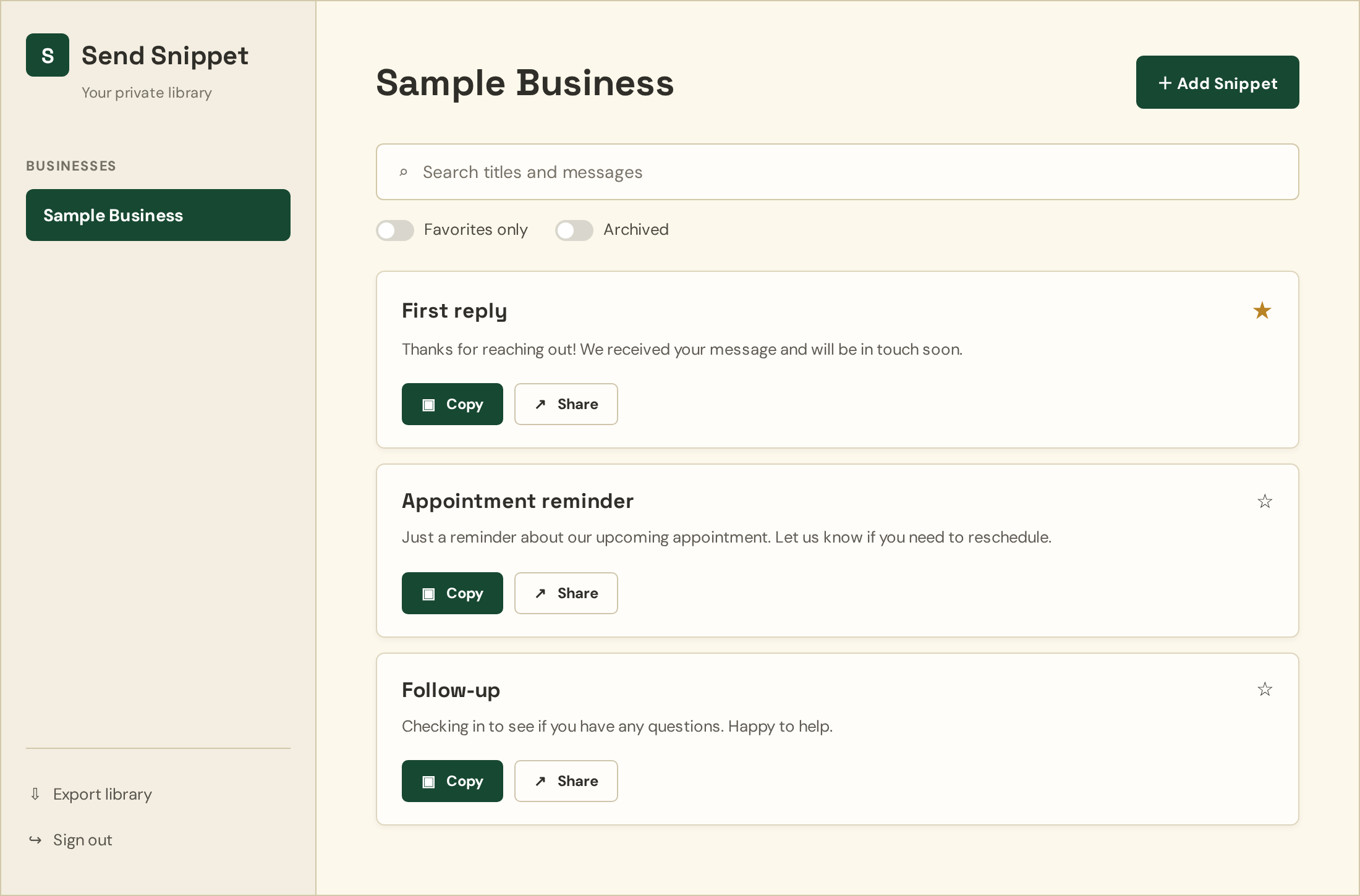Viewport: 1360px width, 896px height.
Task: Copy the First reply snippet
Action: (453, 404)
